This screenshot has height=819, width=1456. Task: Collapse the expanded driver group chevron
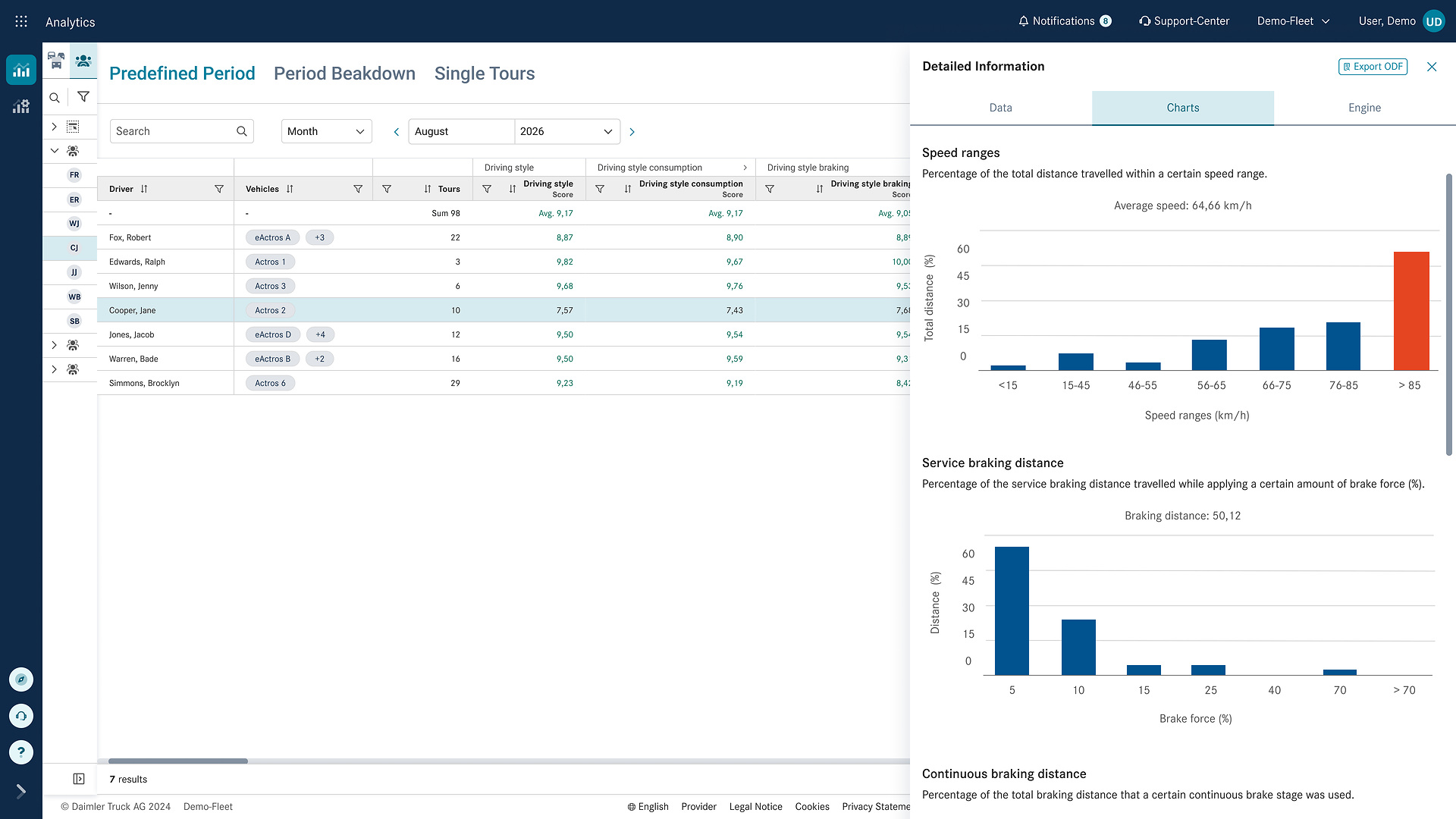[x=55, y=151]
